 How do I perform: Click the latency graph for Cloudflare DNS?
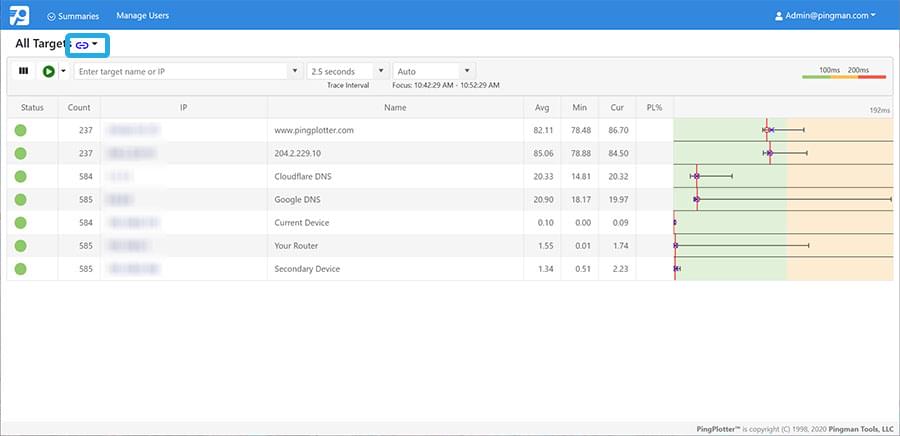pyautogui.click(x=783, y=177)
